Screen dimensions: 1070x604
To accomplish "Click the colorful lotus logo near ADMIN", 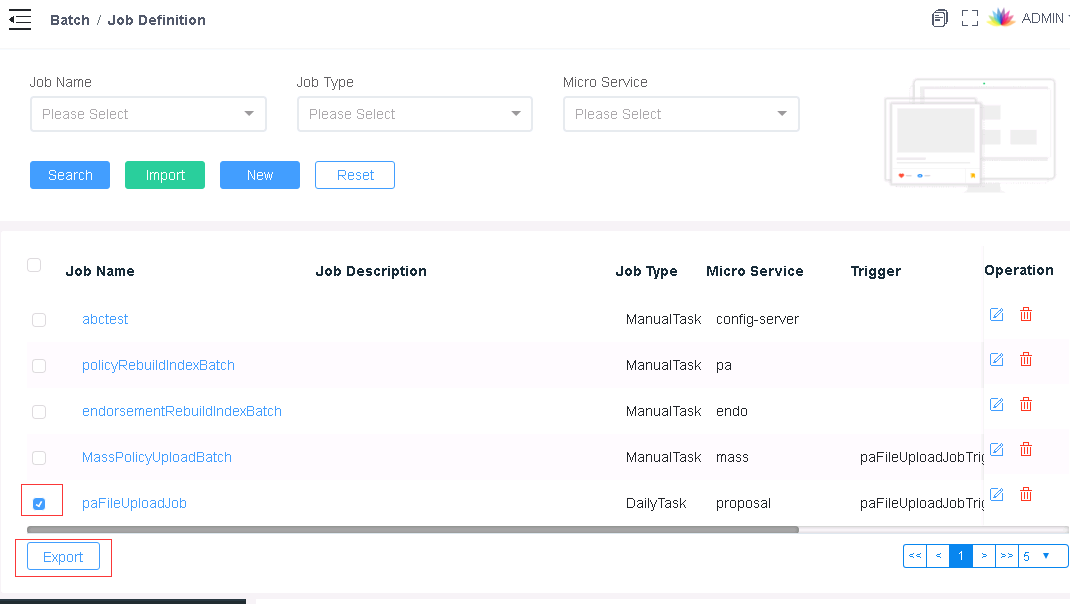I will [x=1000, y=17].
